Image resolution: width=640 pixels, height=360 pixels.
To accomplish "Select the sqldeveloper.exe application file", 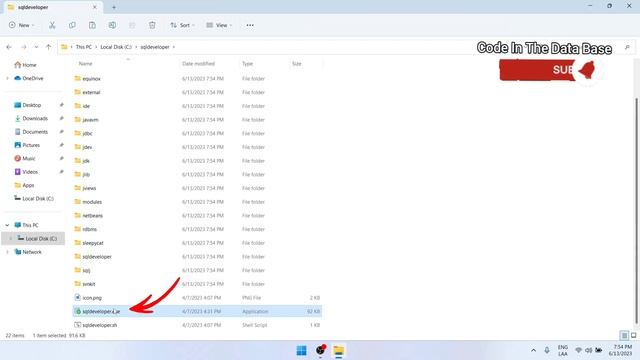I will pos(198,311).
